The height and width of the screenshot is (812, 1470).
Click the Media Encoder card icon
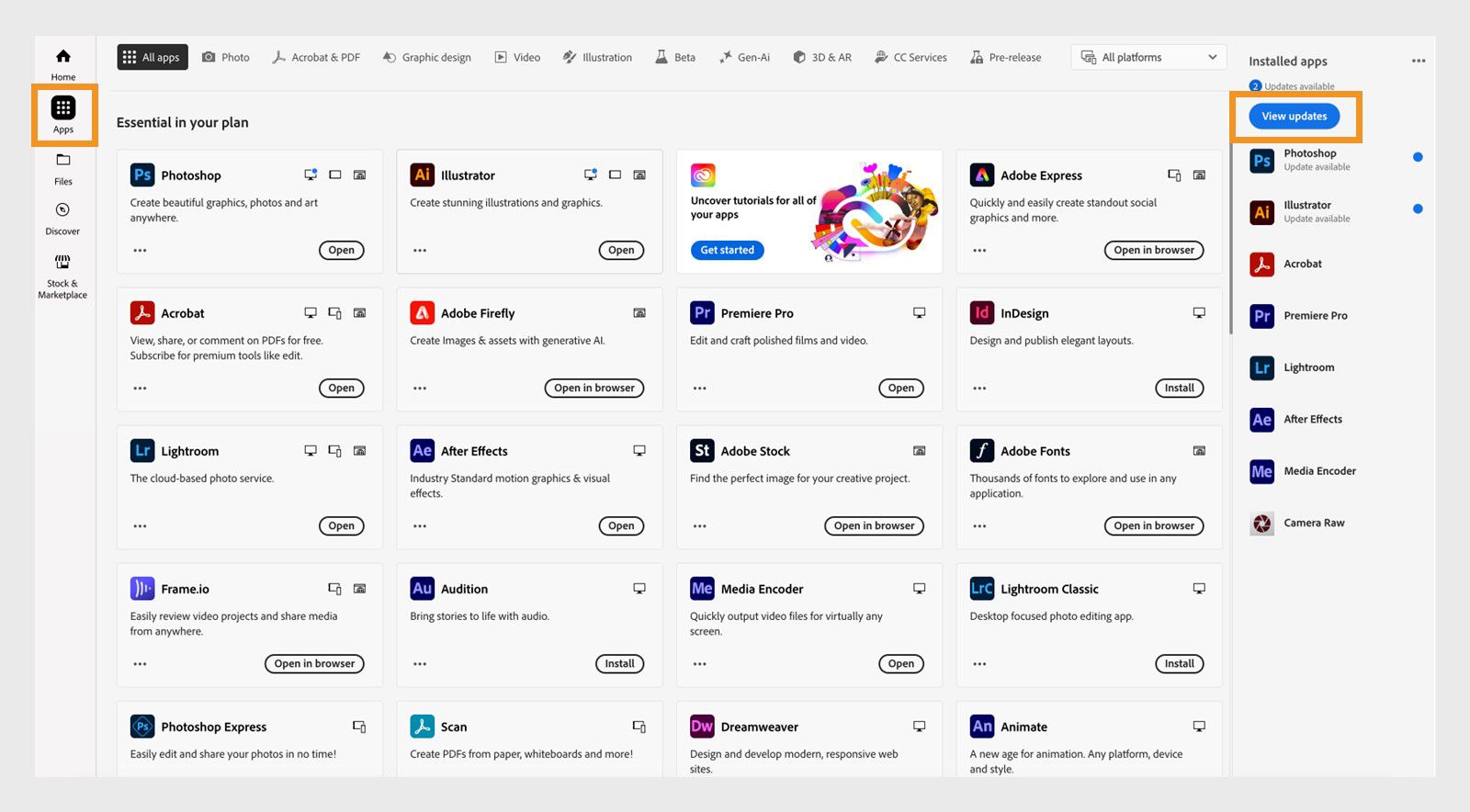pyautogui.click(x=702, y=588)
